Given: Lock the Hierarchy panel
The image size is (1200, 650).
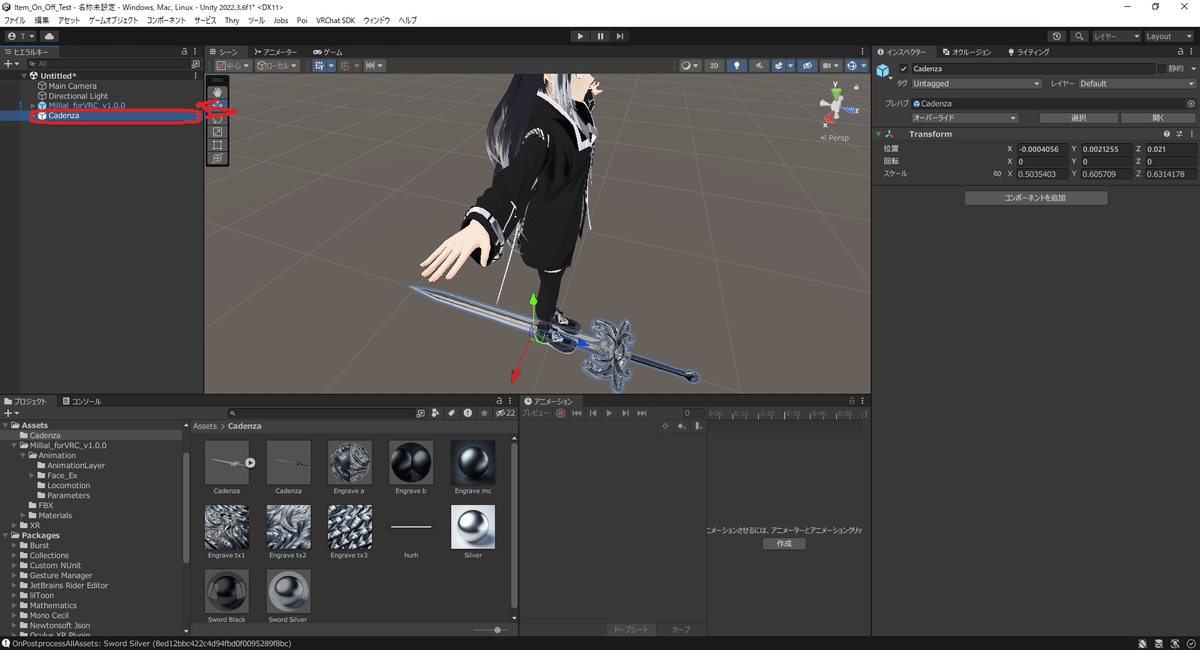Looking at the screenshot, I should (183, 51).
